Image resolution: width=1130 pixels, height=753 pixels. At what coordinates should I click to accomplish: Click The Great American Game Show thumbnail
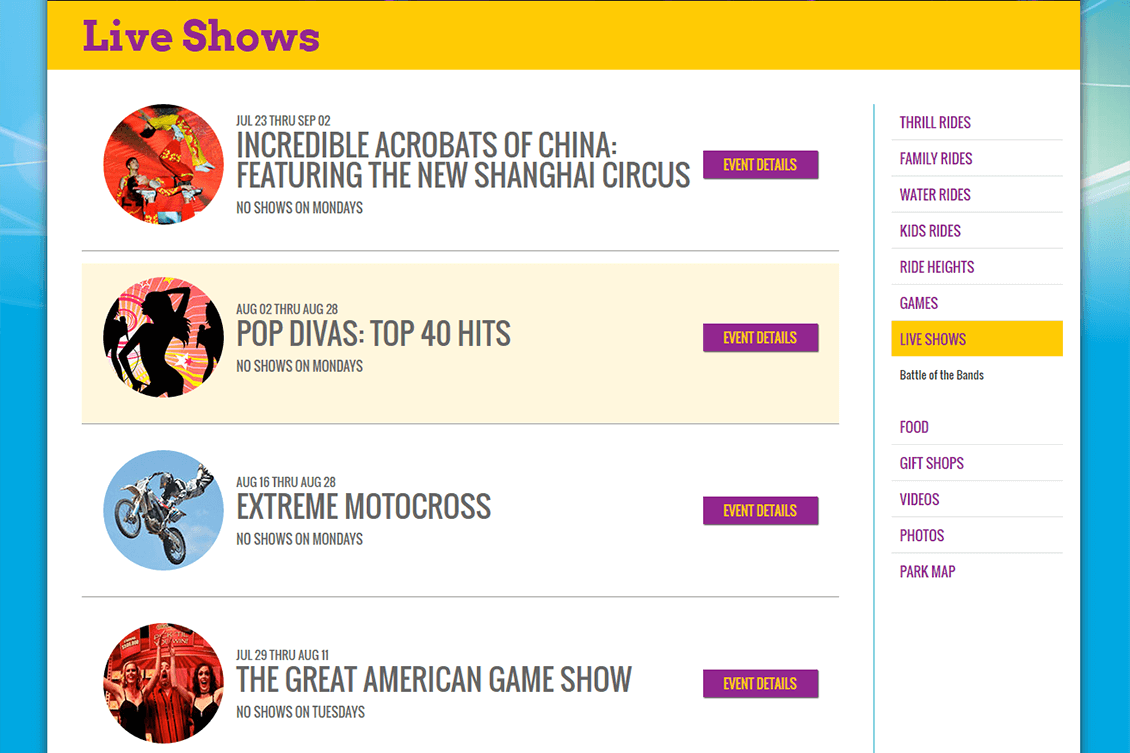click(164, 683)
